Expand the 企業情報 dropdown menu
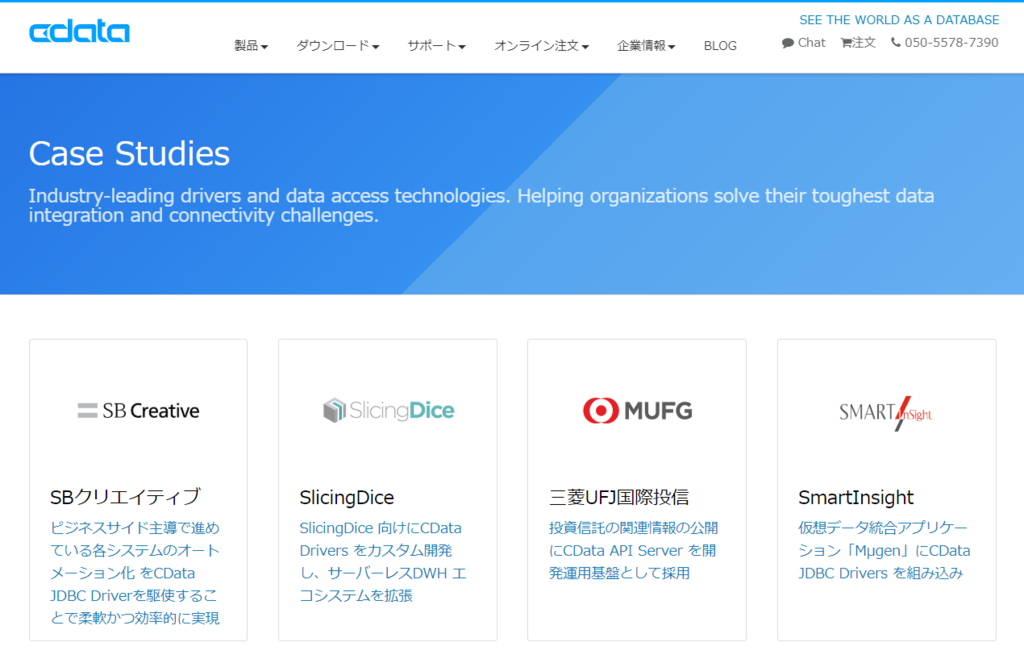Image resolution: width=1024 pixels, height=659 pixels. [646, 46]
